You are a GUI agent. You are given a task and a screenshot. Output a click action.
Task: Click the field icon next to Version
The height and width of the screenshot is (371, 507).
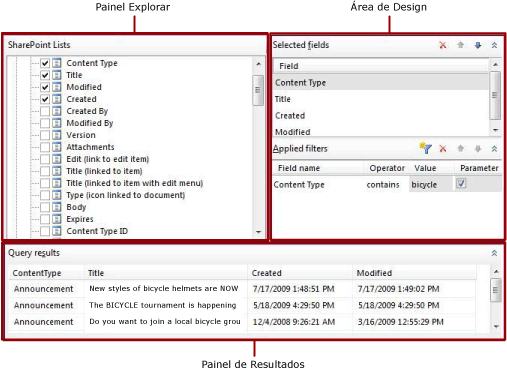point(57,135)
